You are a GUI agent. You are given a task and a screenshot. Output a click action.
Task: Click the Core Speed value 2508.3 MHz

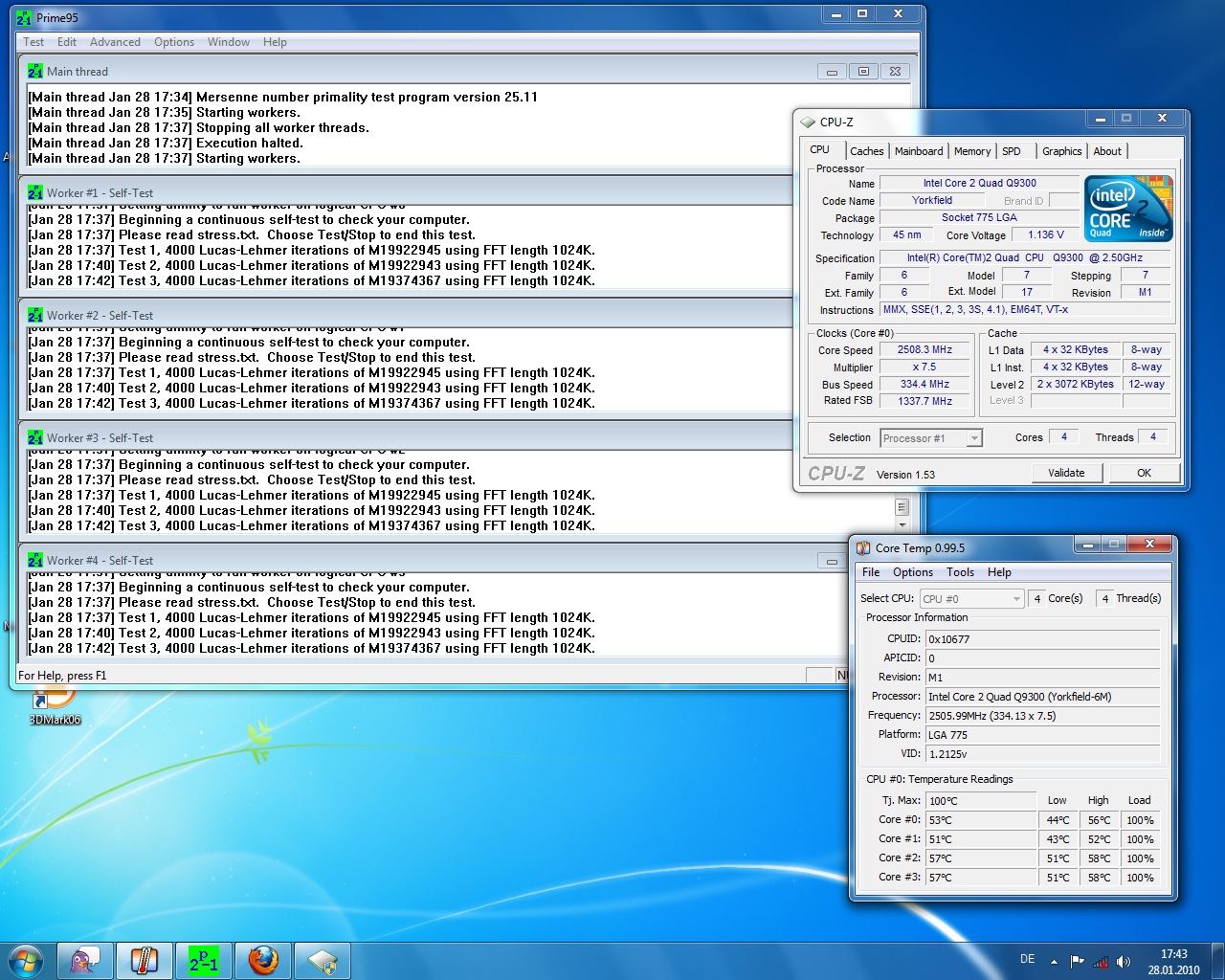click(924, 350)
